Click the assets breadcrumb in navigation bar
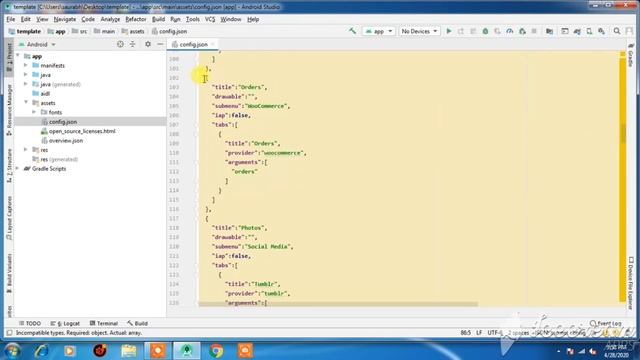Image resolution: width=640 pixels, height=360 pixels. tap(133, 31)
